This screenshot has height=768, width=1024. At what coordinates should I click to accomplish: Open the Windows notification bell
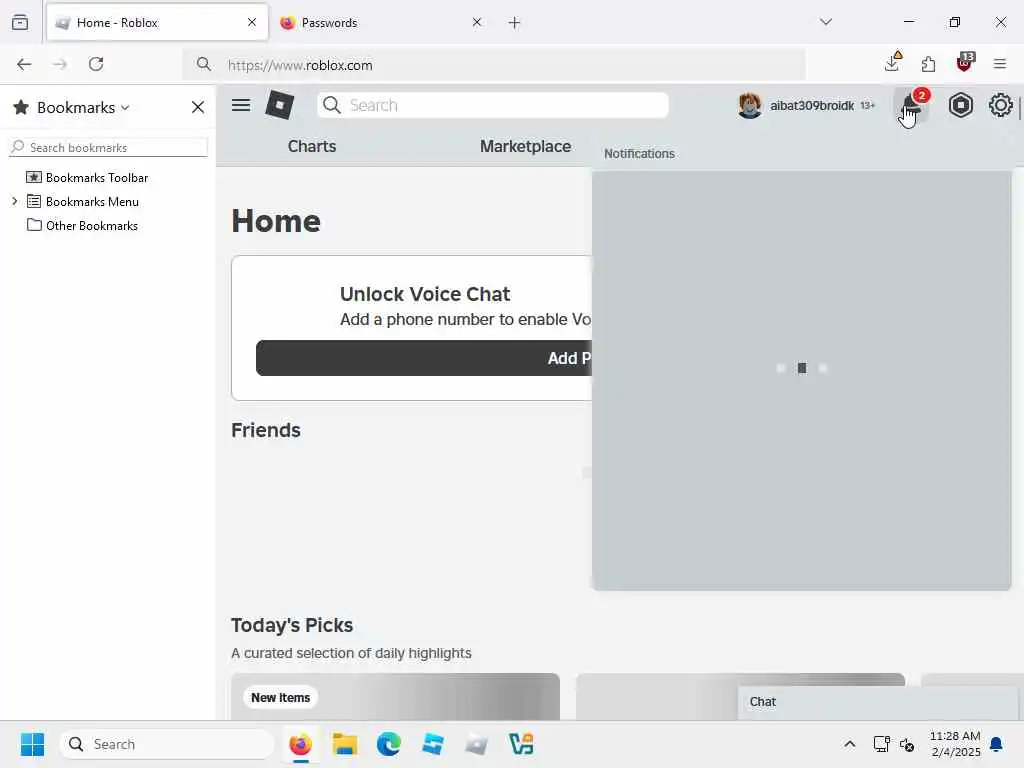(x=997, y=744)
